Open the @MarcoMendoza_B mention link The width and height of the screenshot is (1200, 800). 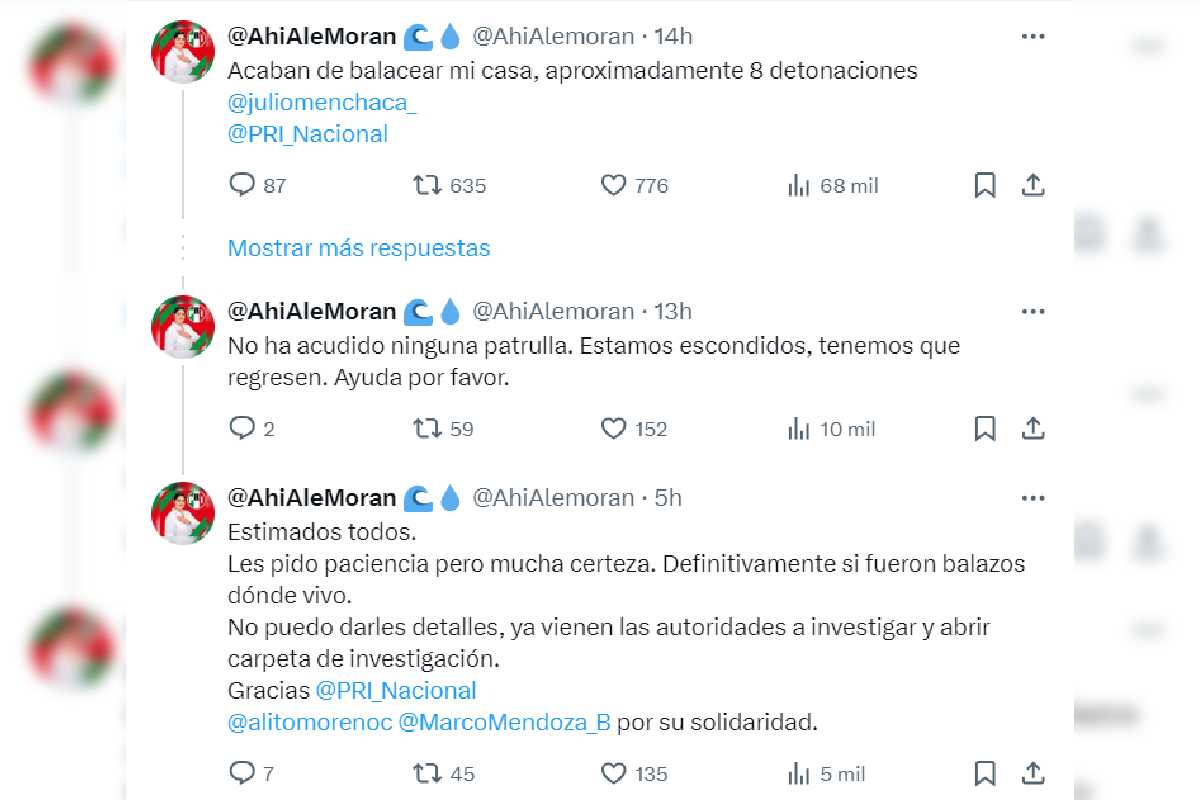tap(504, 722)
